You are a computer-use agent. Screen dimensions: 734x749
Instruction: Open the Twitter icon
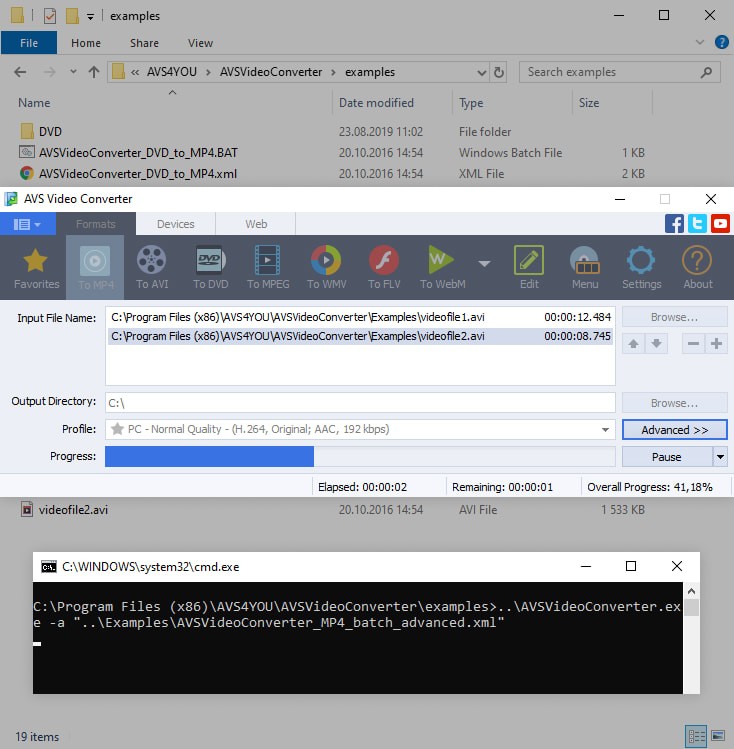click(697, 224)
